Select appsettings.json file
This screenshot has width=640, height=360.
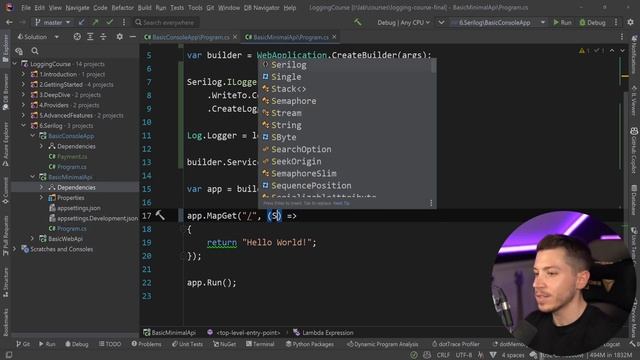tap(79, 208)
